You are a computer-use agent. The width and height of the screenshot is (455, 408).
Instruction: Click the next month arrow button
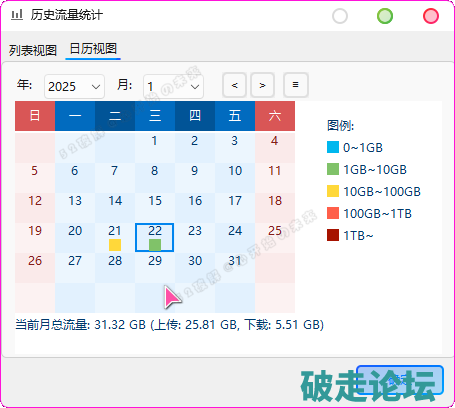[x=262, y=85]
